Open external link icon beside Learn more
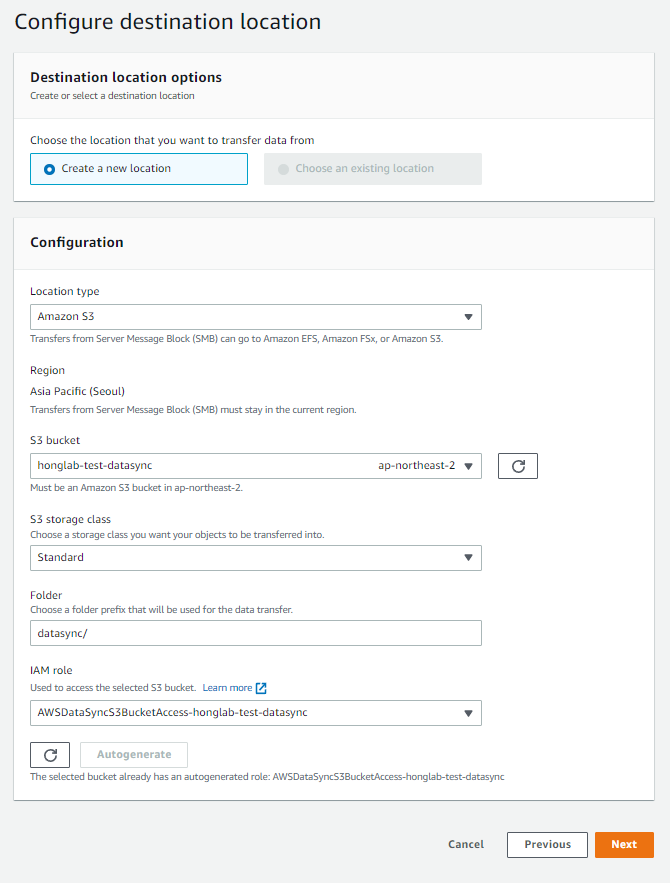This screenshot has height=883, width=670. coord(261,688)
